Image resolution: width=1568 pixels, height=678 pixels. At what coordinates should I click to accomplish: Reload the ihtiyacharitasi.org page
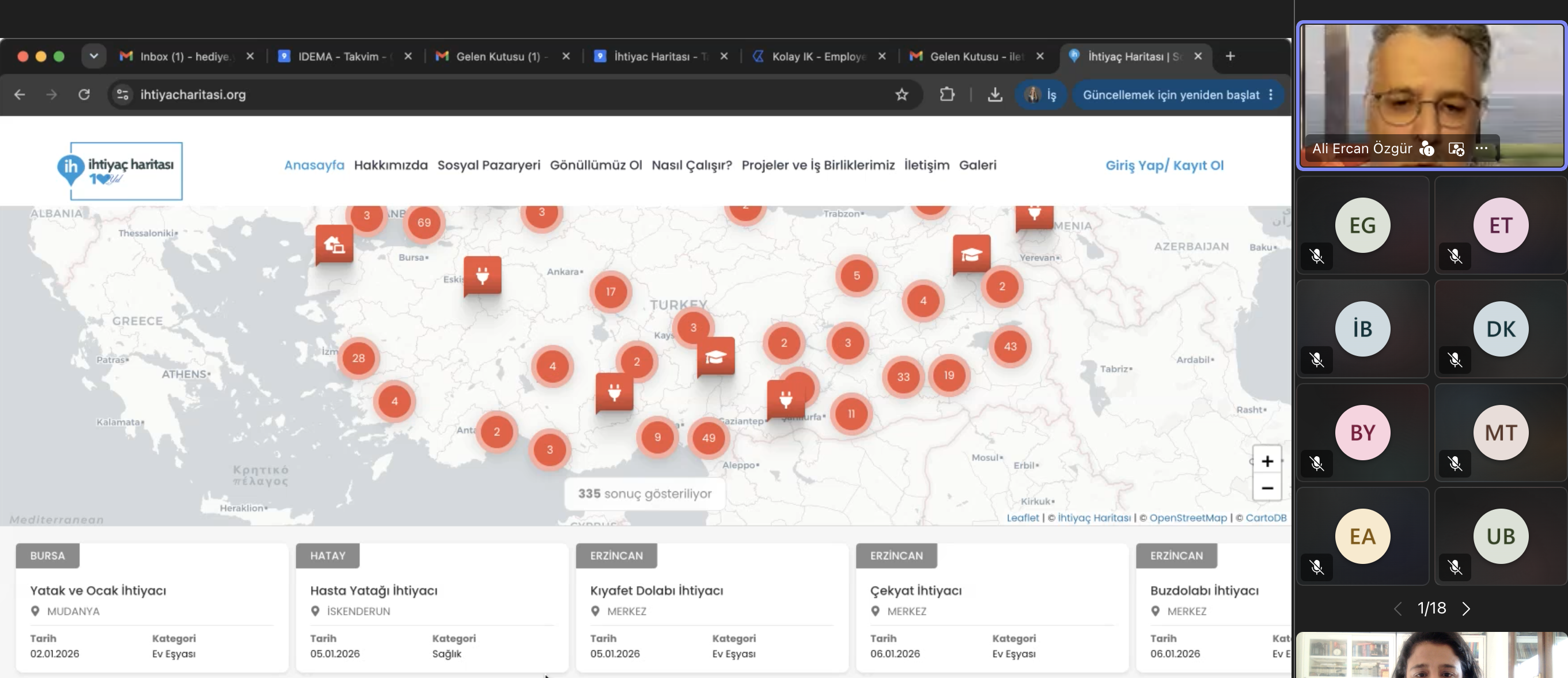click(84, 94)
